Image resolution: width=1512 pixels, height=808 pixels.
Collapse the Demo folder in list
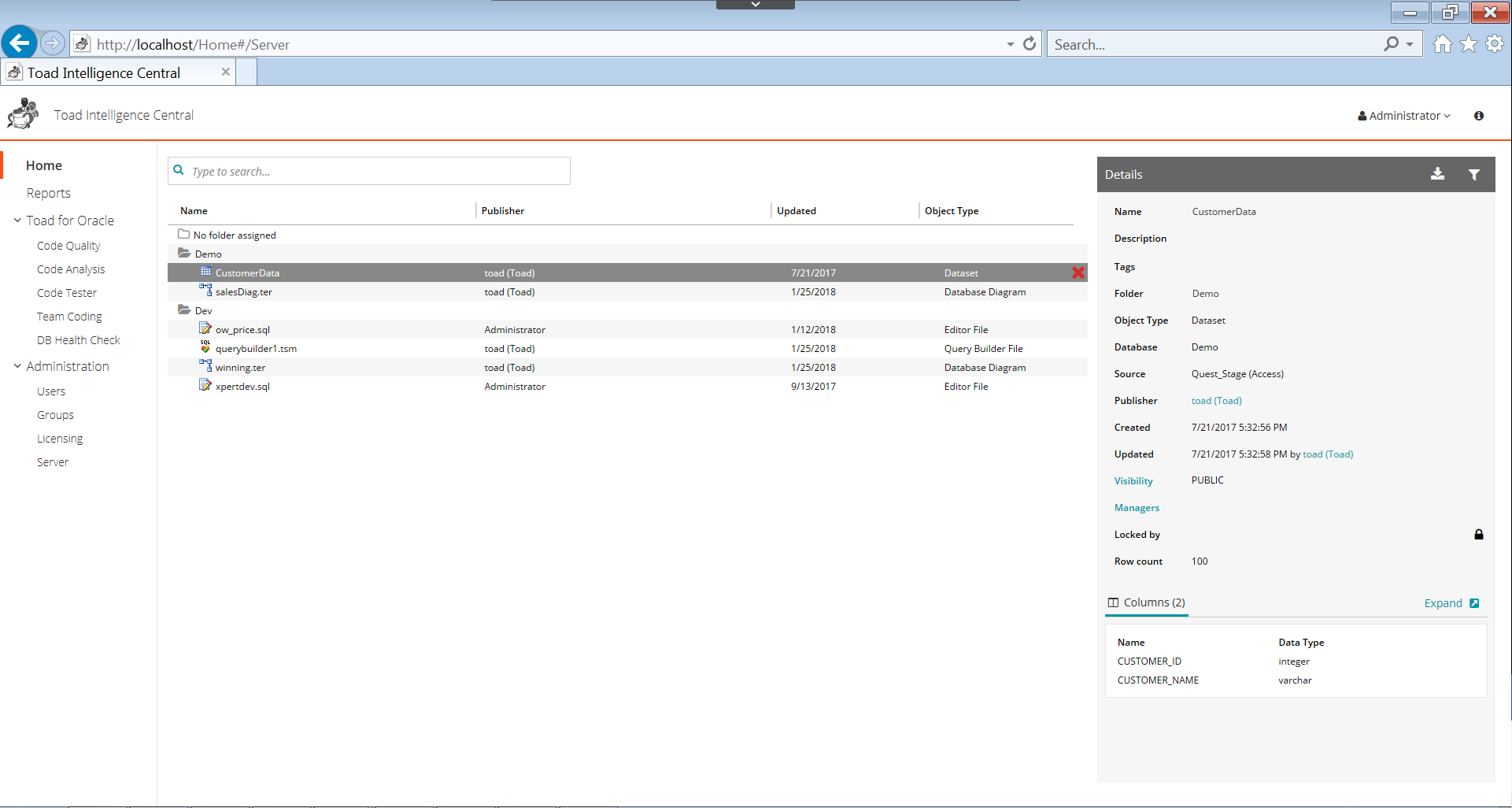point(184,254)
